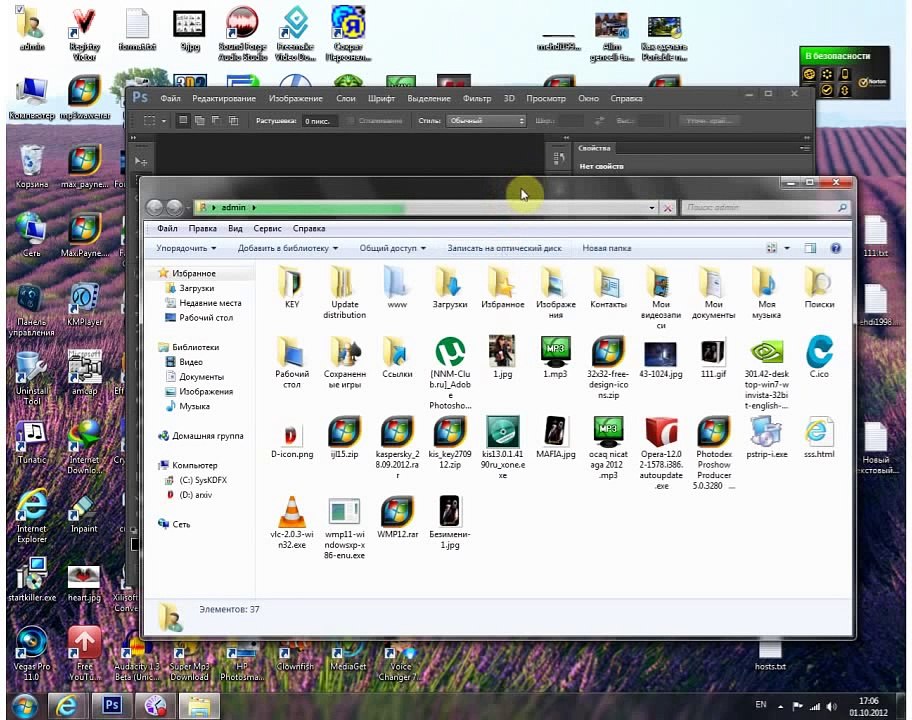This screenshot has height=720, width=912.
Task: Click taskbar volume speaker icon
Action: click(831, 707)
